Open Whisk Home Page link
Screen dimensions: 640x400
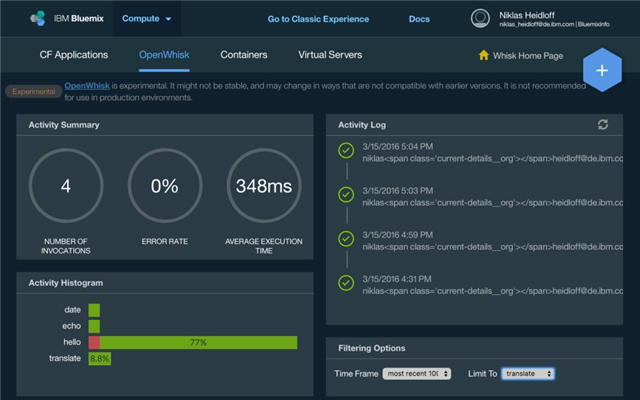coord(528,56)
